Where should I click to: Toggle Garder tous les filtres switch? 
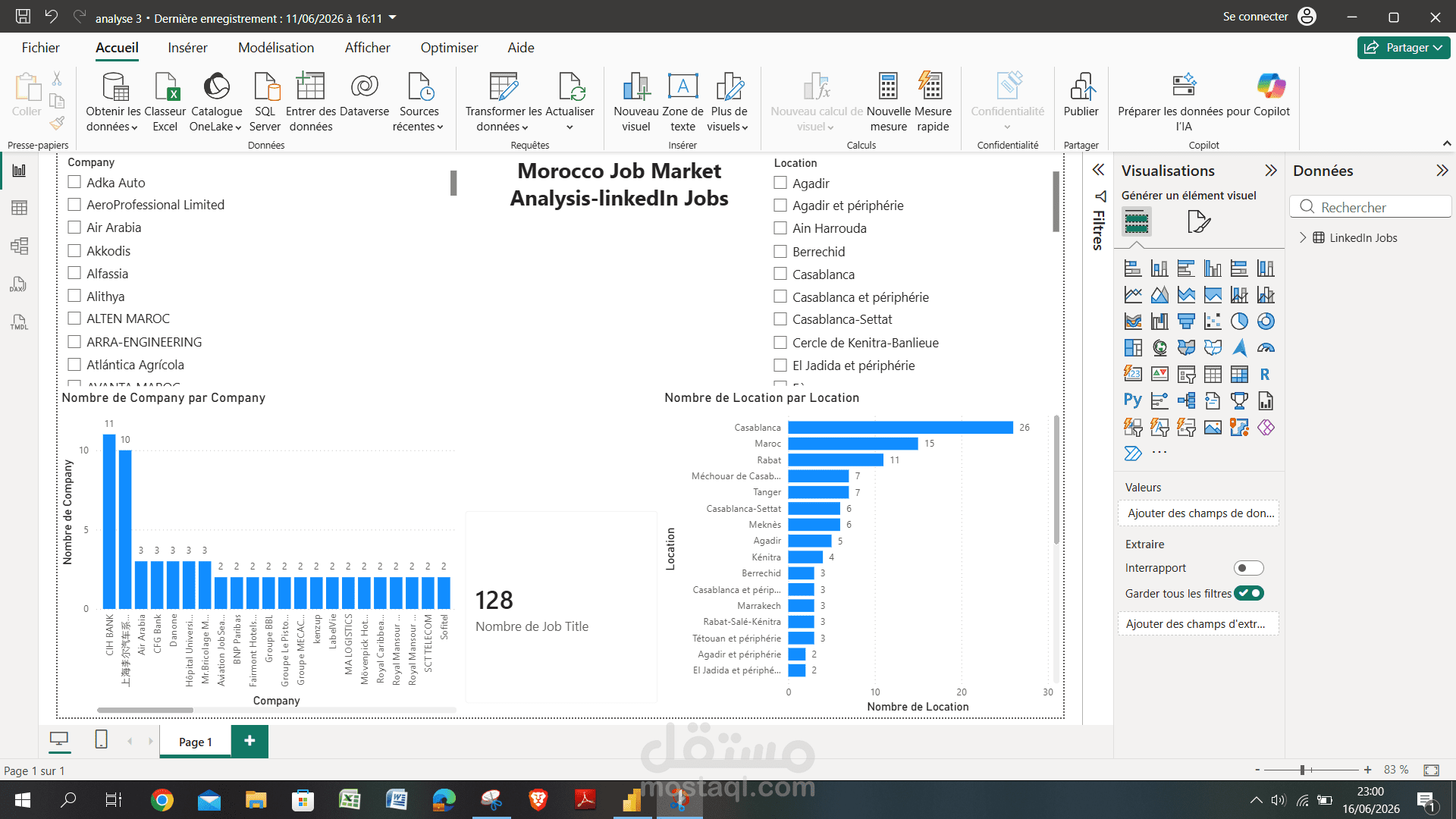[x=1248, y=593]
